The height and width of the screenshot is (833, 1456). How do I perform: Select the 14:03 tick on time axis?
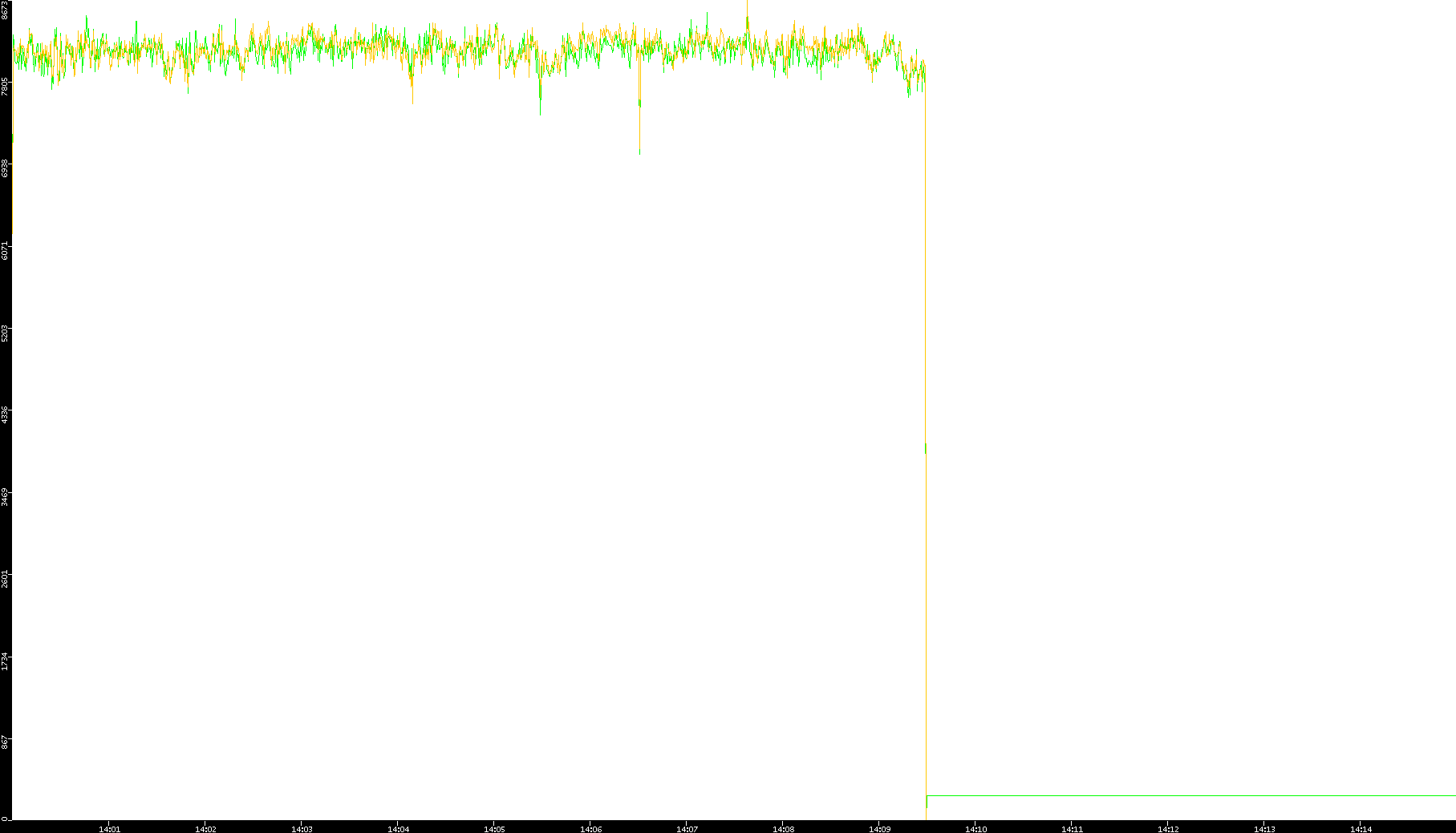302,828
